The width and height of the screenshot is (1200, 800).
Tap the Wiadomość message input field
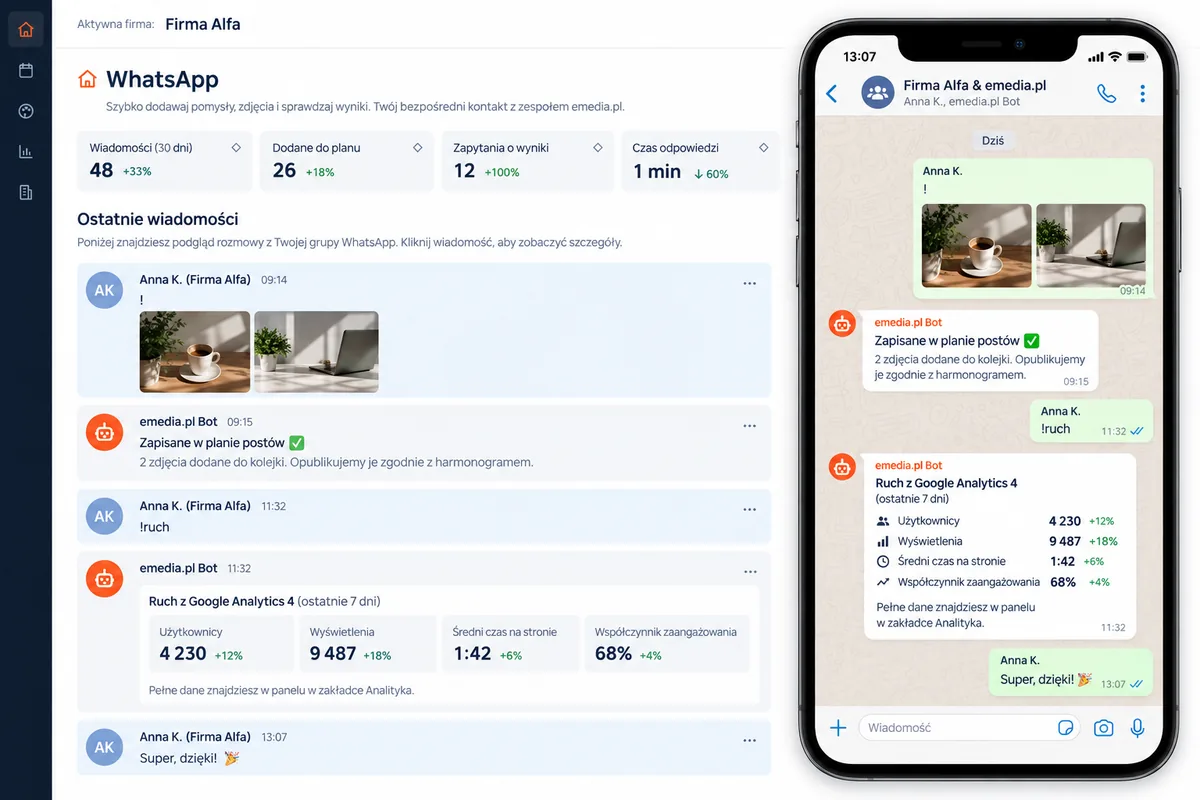[x=969, y=728]
